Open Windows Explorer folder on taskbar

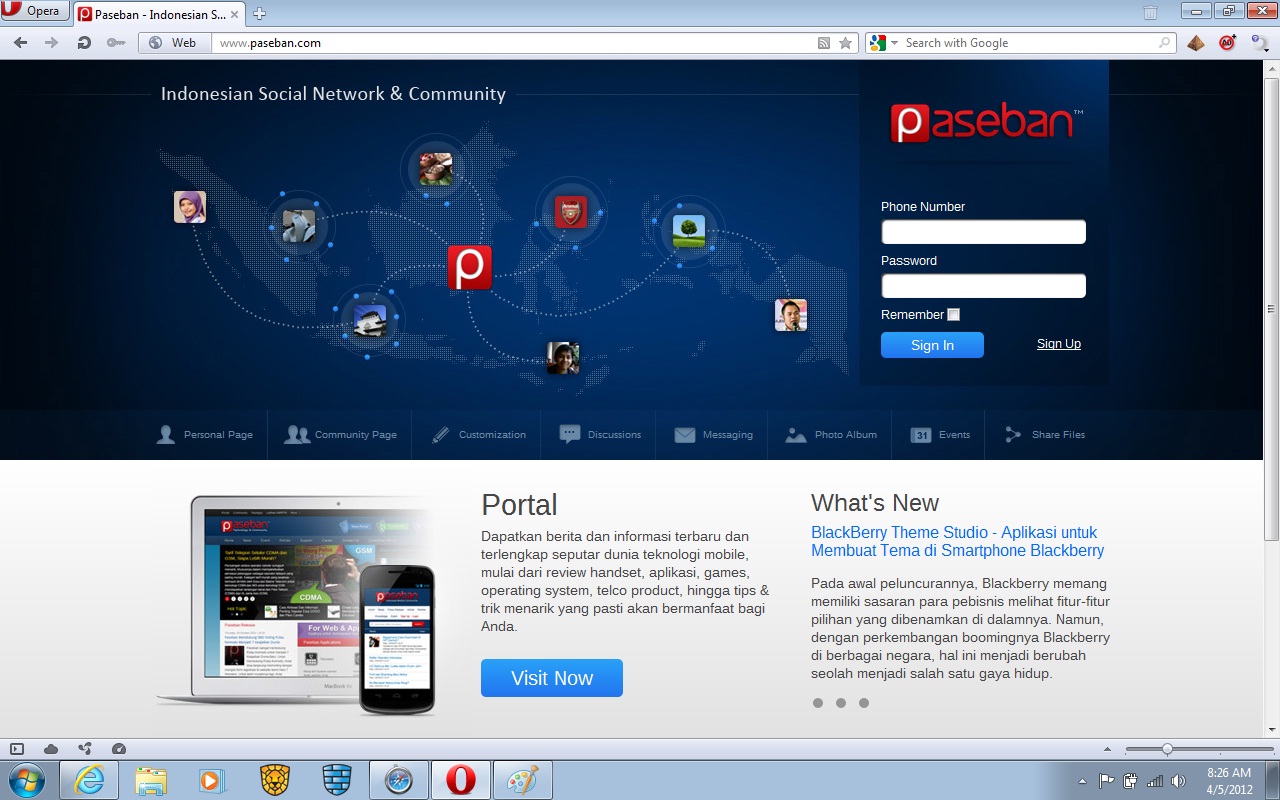151,780
